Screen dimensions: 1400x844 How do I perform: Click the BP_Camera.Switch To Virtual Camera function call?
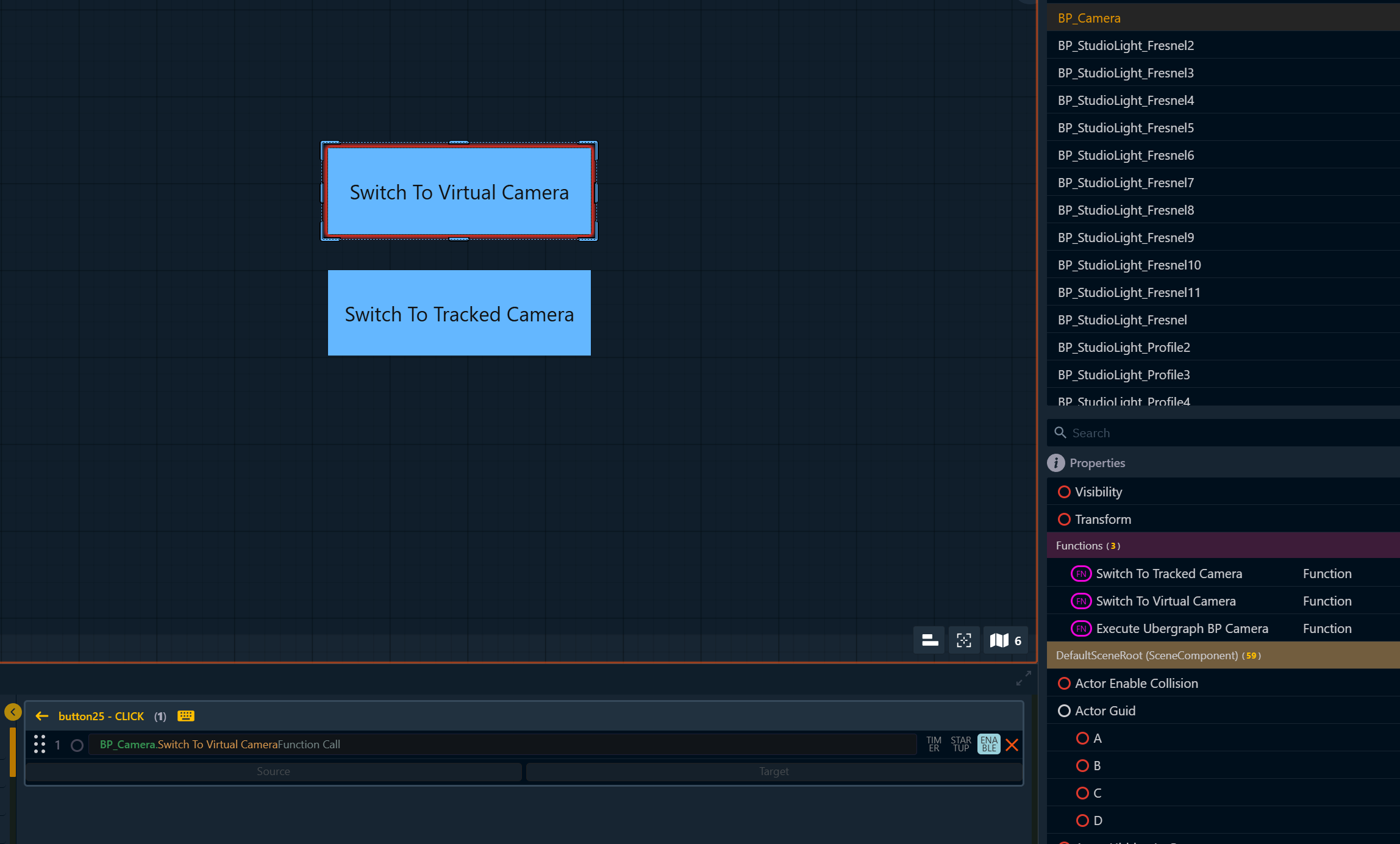(502, 744)
